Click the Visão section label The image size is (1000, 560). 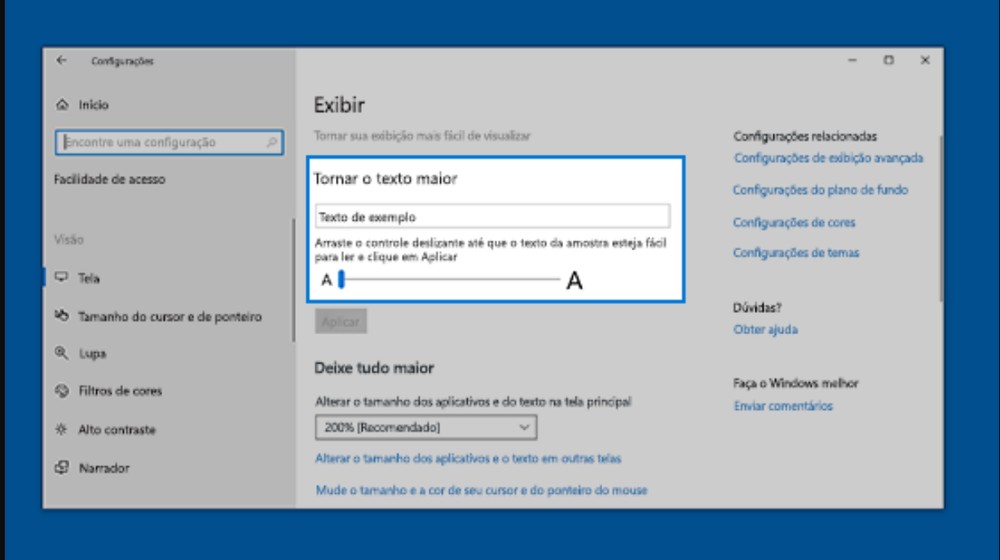(69, 240)
